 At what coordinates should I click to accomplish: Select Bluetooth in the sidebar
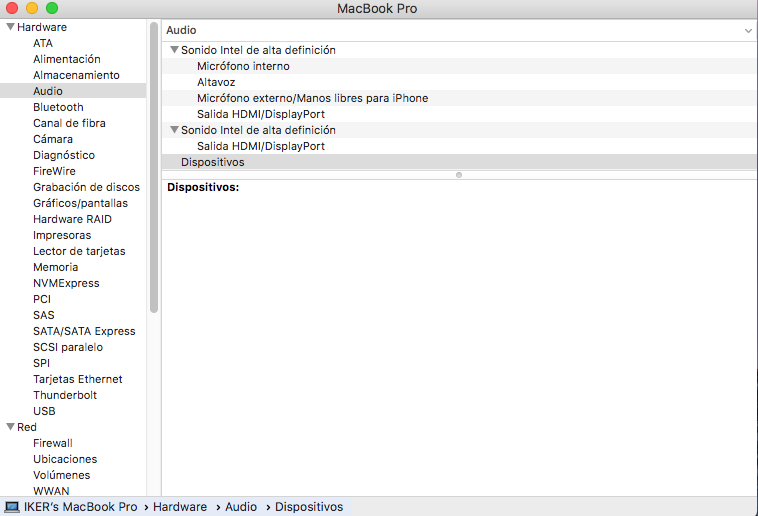pyautogui.click(x=58, y=107)
